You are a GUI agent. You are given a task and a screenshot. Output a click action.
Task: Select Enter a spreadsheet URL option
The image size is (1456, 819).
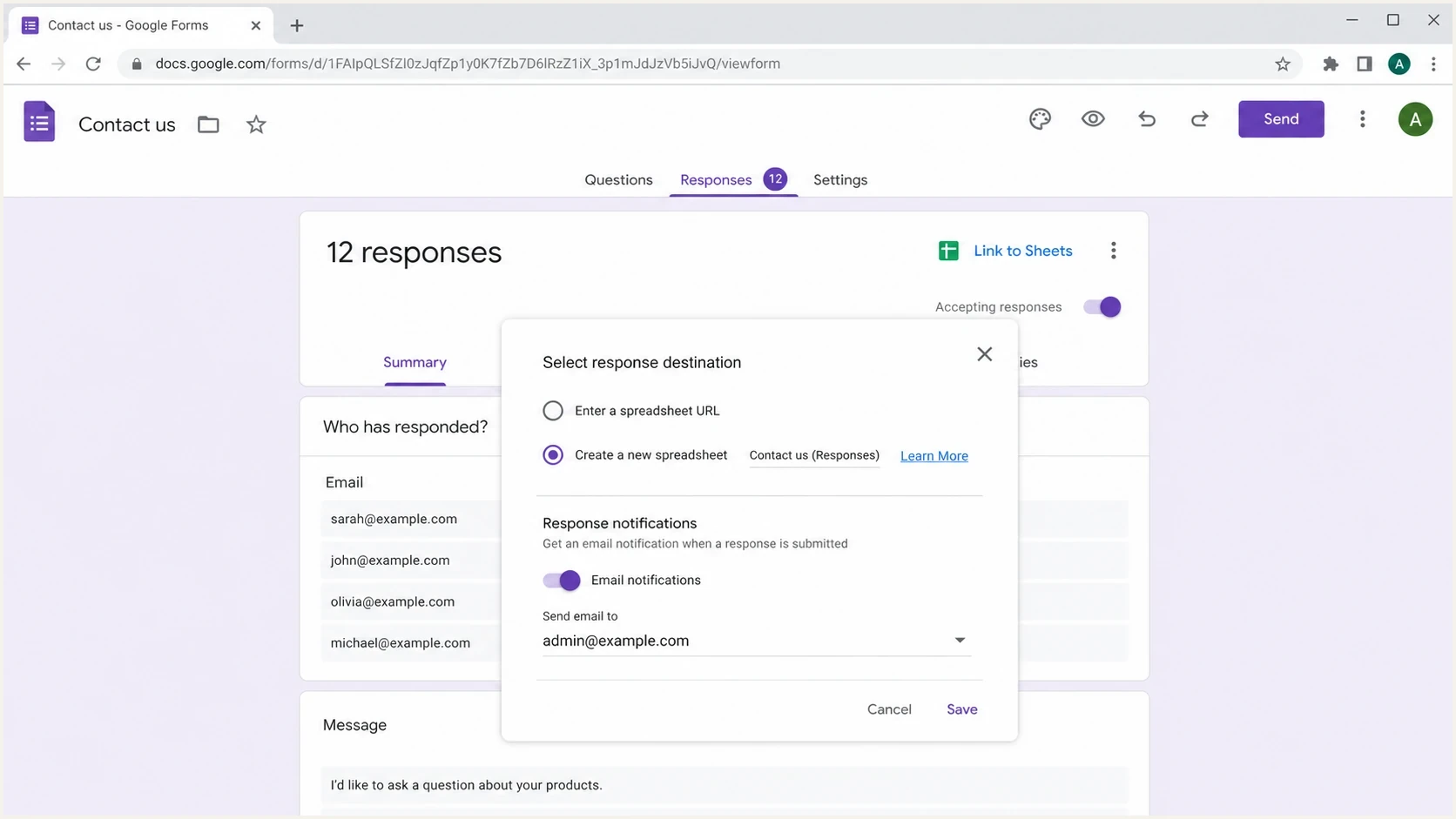pos(553,411)
